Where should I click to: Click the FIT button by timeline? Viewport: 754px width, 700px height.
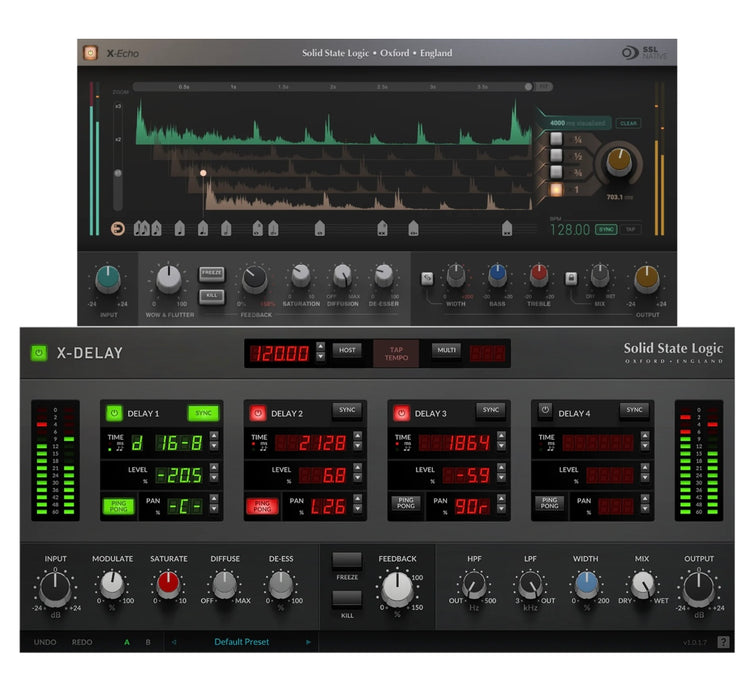[x=543, y=87]
